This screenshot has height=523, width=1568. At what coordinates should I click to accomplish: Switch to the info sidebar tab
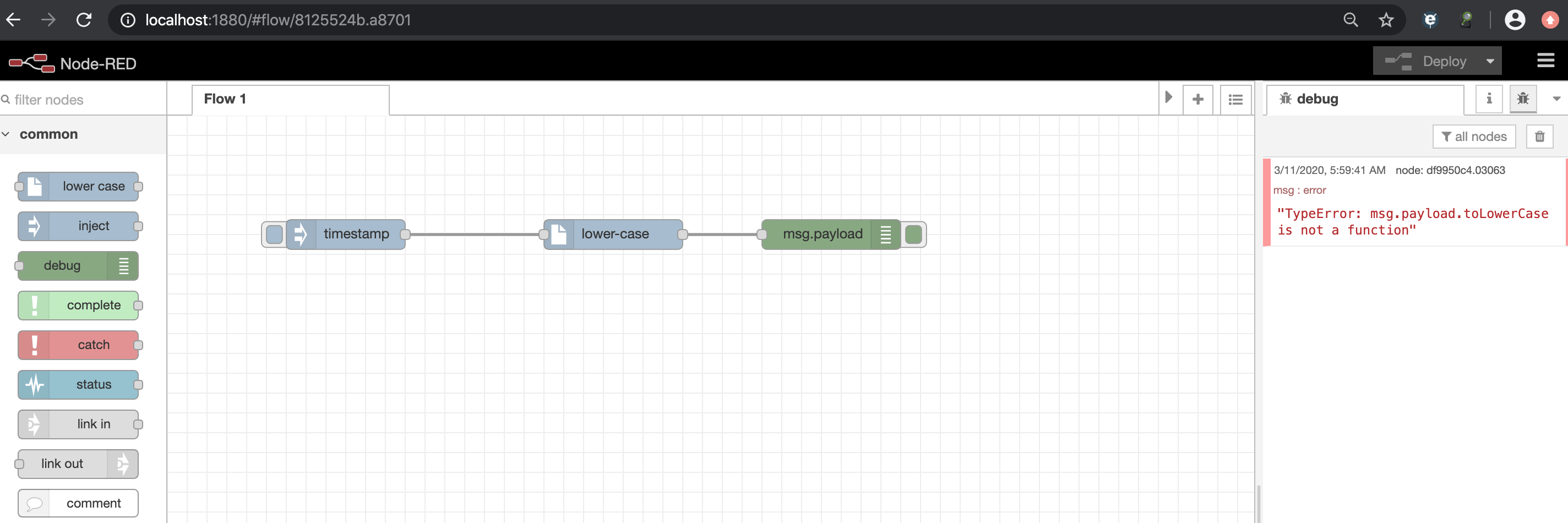pos(1489,99)
